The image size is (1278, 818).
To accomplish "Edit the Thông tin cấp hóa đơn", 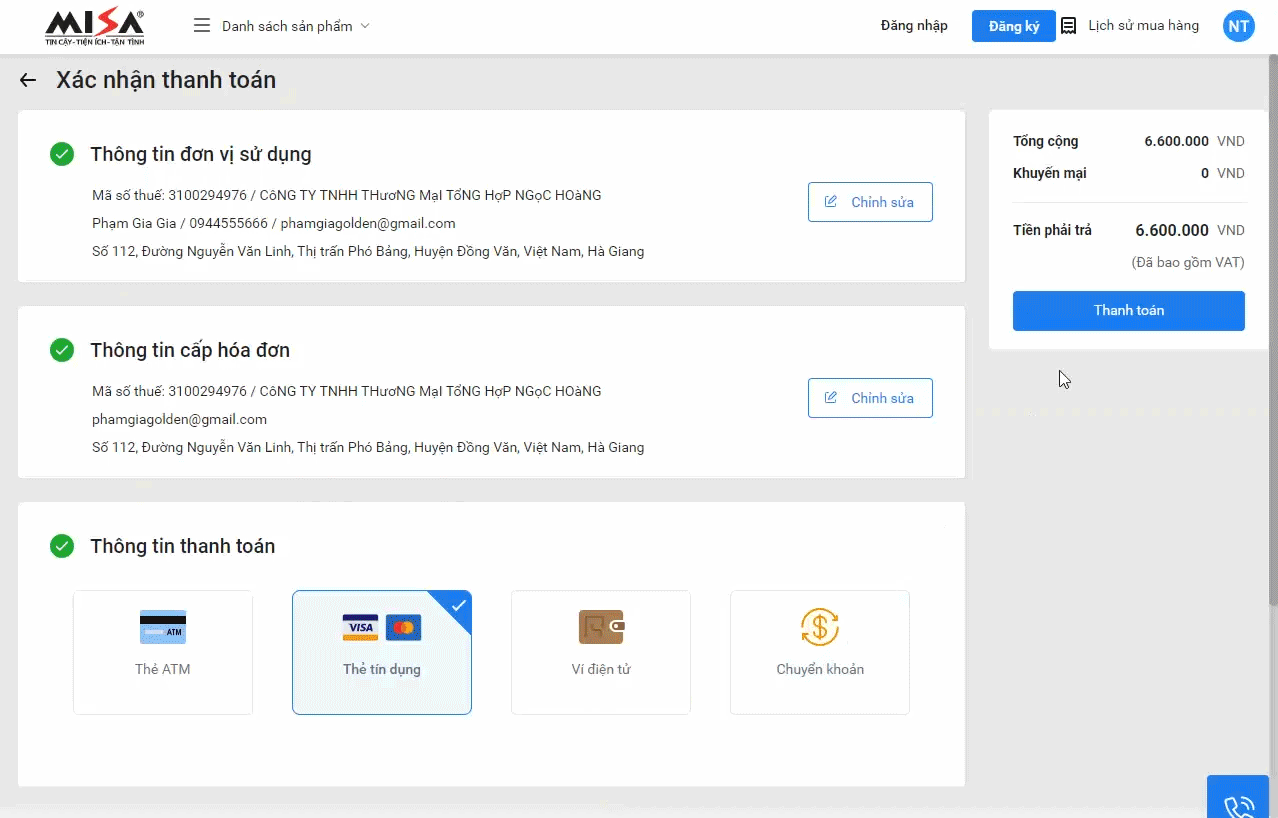I will tap(870, 398).
